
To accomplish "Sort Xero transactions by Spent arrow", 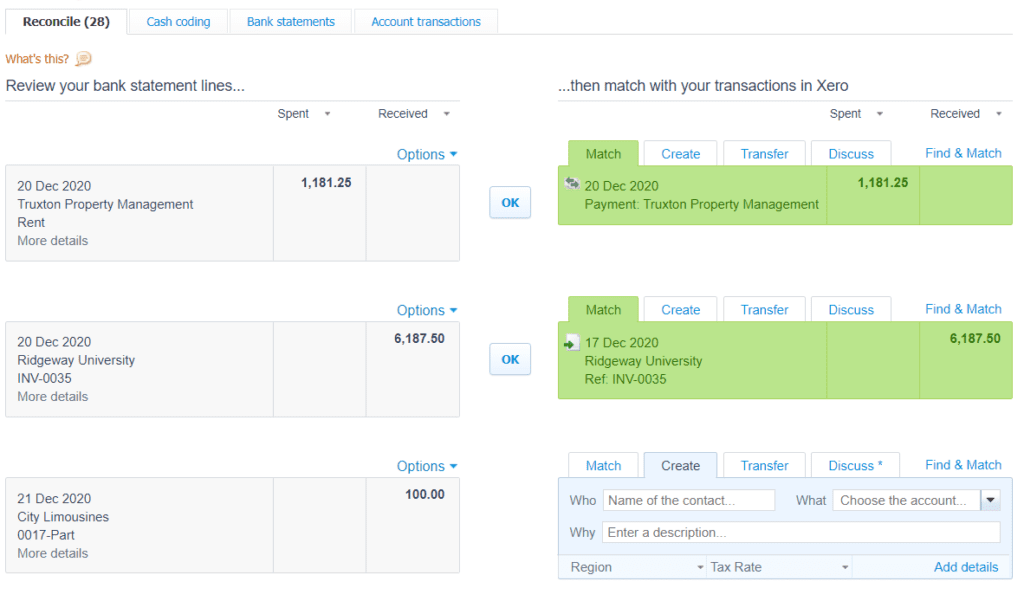I will (x=880, y=114).
